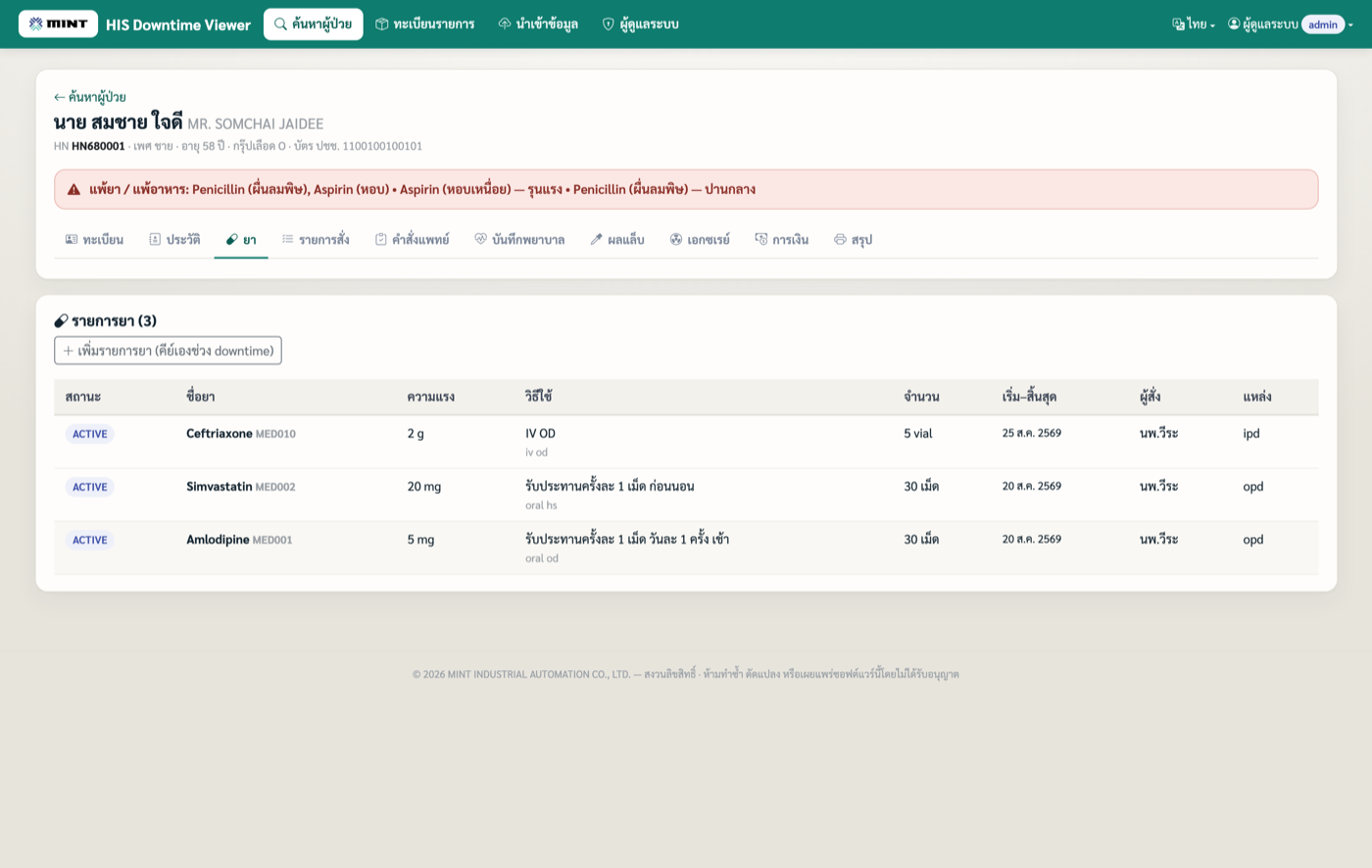The width and height of the screenshot is (1372, 868).
Task: Switch to the การเงิน tab
Action: pyautogui.click(x=782, y=239)
